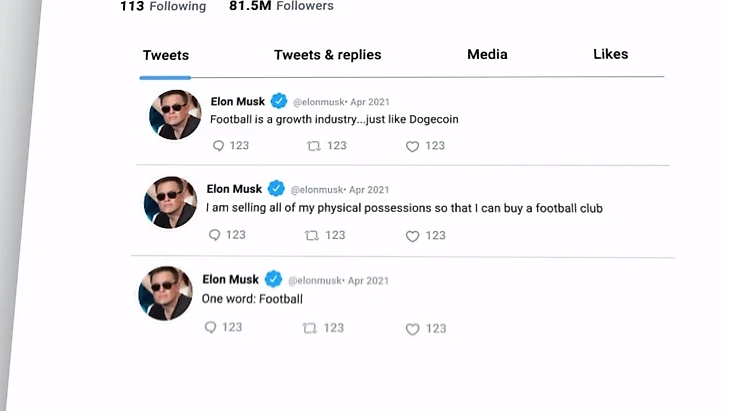This screenshot has height=411, width=730.
Task: Select the Media tab
Action: pos(487,54)
